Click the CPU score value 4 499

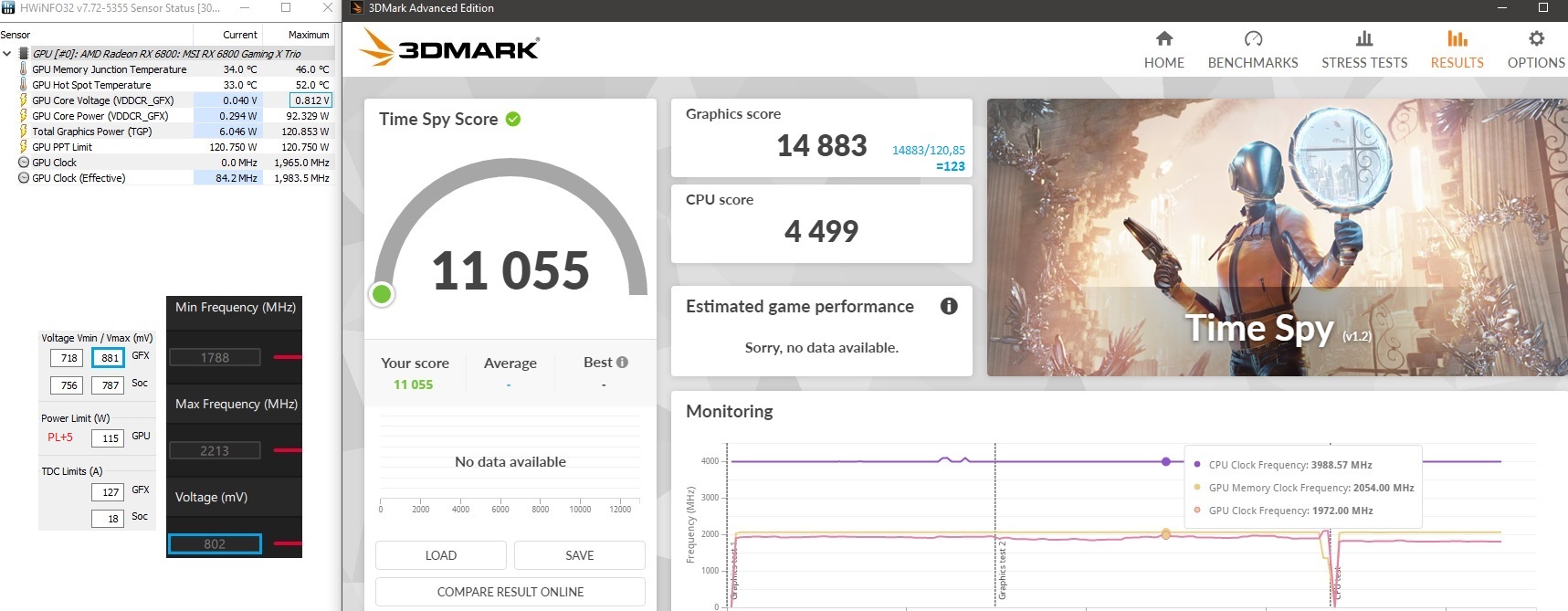coord(821,231)
